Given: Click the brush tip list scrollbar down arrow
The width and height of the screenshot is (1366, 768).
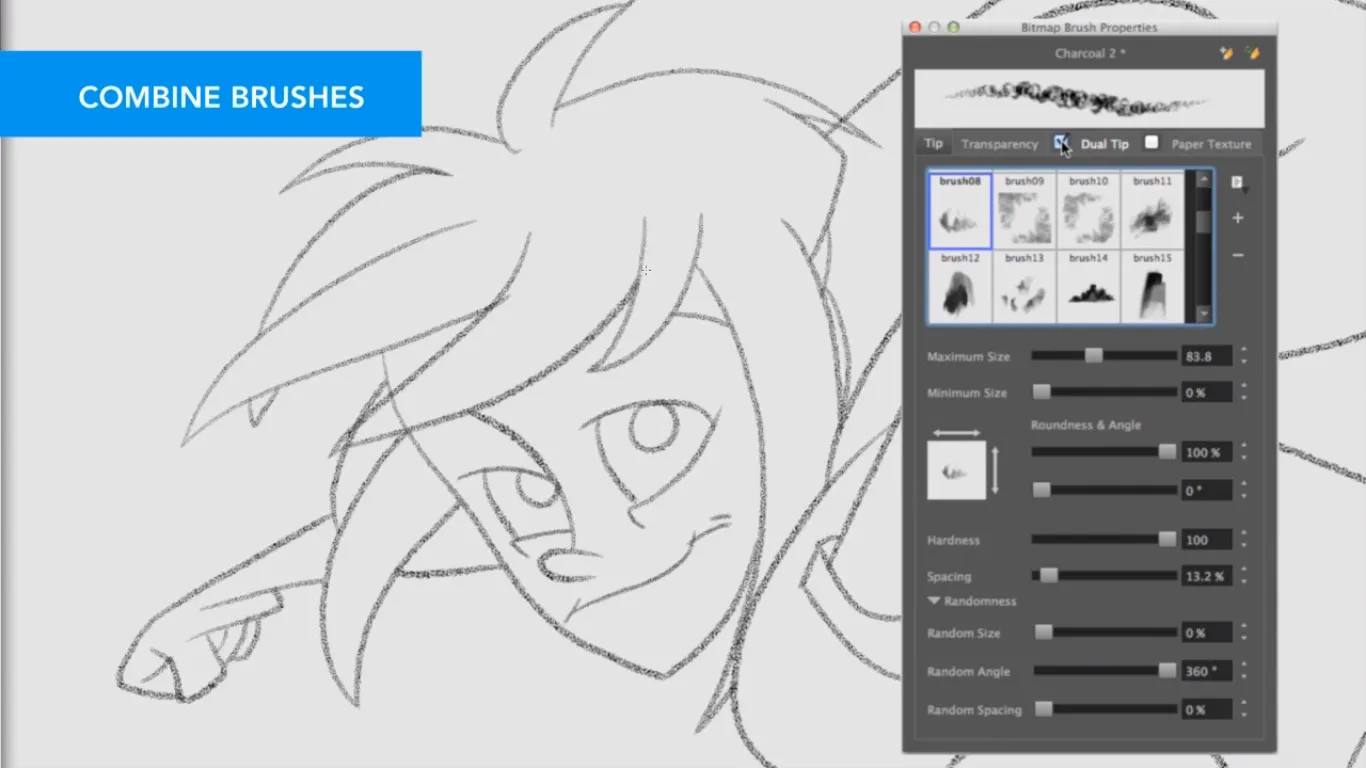Looking at the screenshot, I should click(1204, 313).
